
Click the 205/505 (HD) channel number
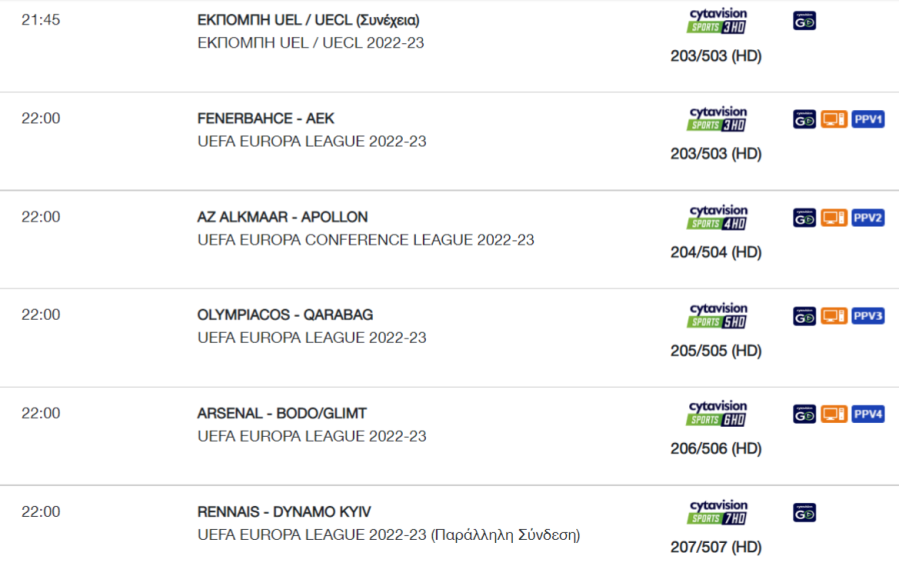(x=716, y=350)
